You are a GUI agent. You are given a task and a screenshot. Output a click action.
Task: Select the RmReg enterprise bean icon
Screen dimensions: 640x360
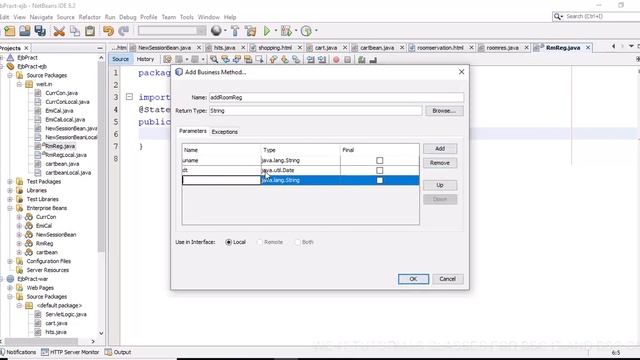[x=29, y=243]
